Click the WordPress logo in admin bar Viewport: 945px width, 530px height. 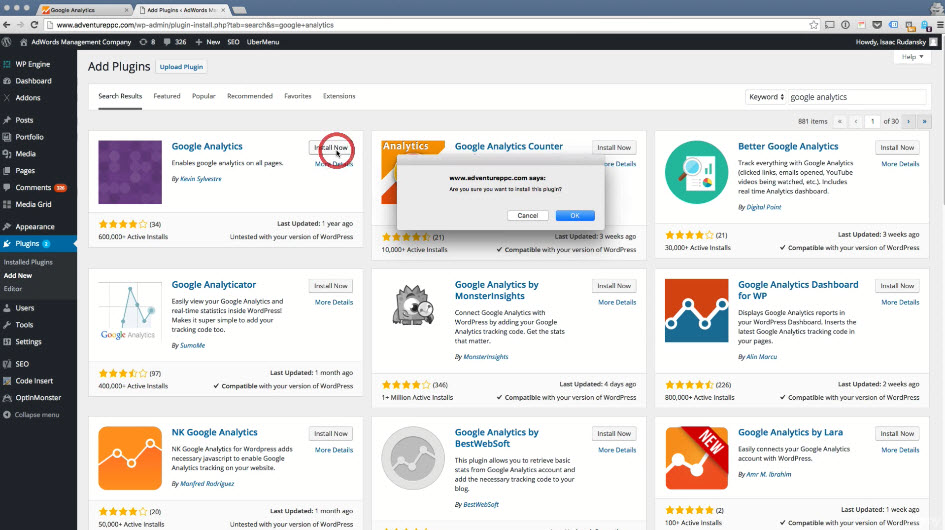click(x=7, y=42)
